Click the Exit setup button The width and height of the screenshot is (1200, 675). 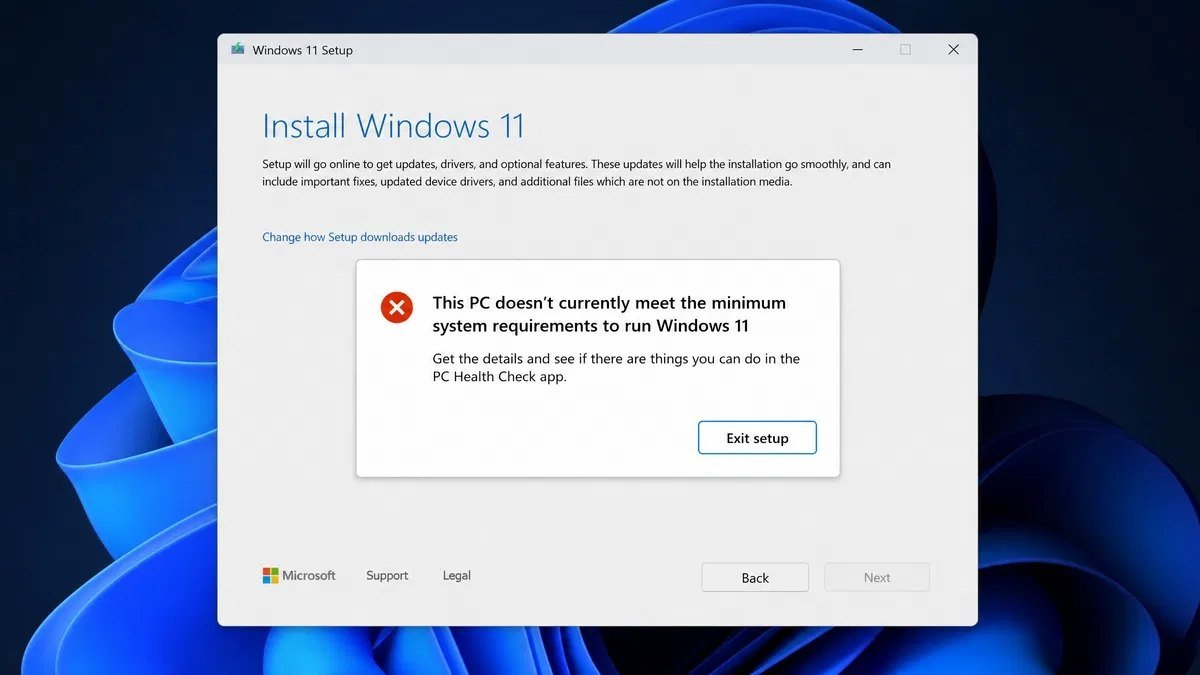pyautogui.click(x=757, y=438)
